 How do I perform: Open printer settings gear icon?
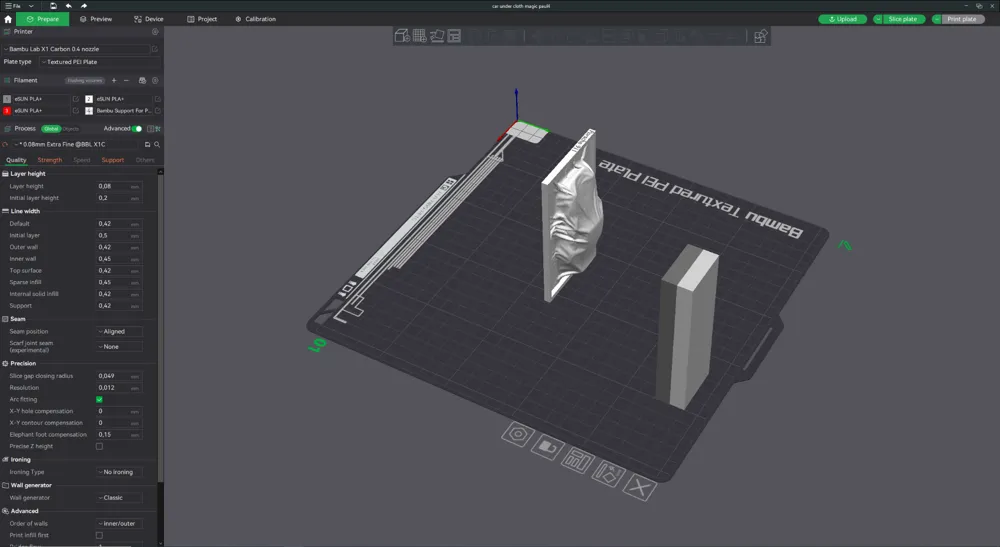pyautogui.click(x=155, y=31)
